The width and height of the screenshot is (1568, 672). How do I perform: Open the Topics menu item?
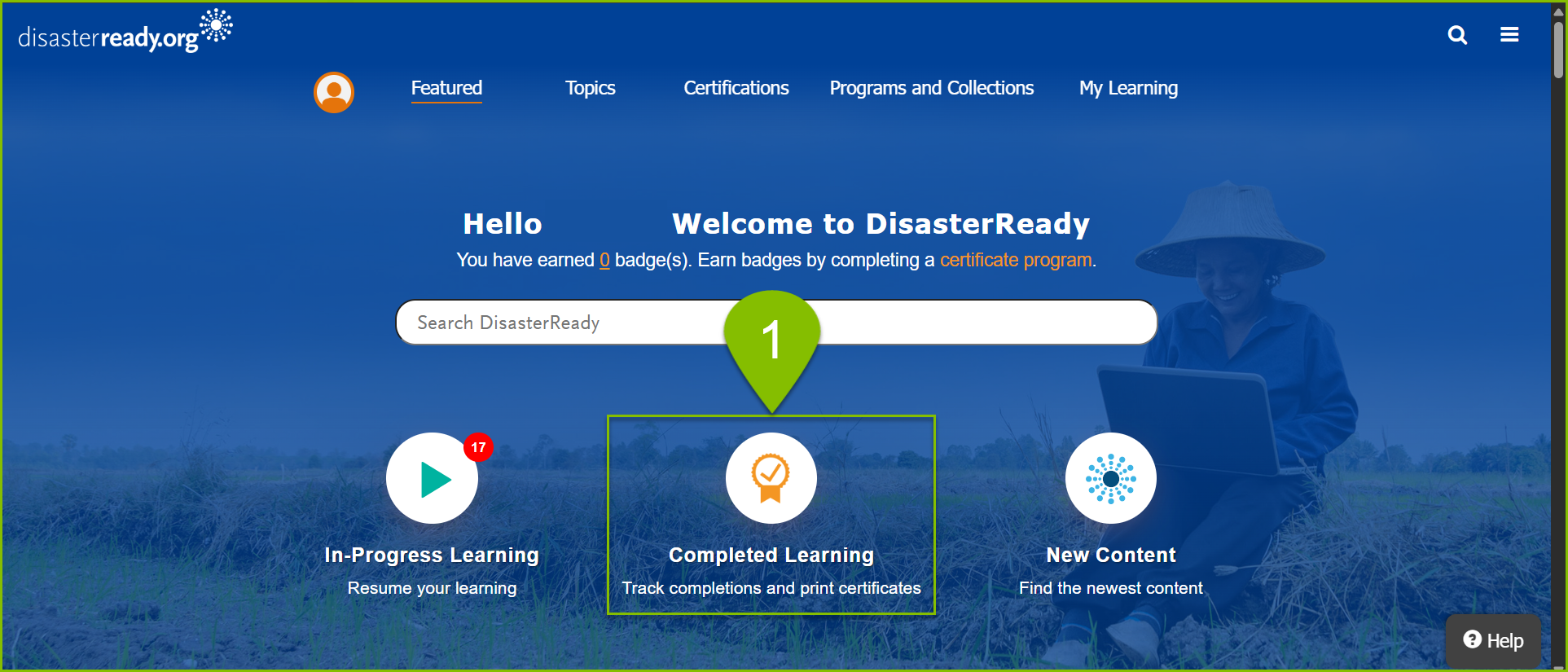[x=591, y=88]
